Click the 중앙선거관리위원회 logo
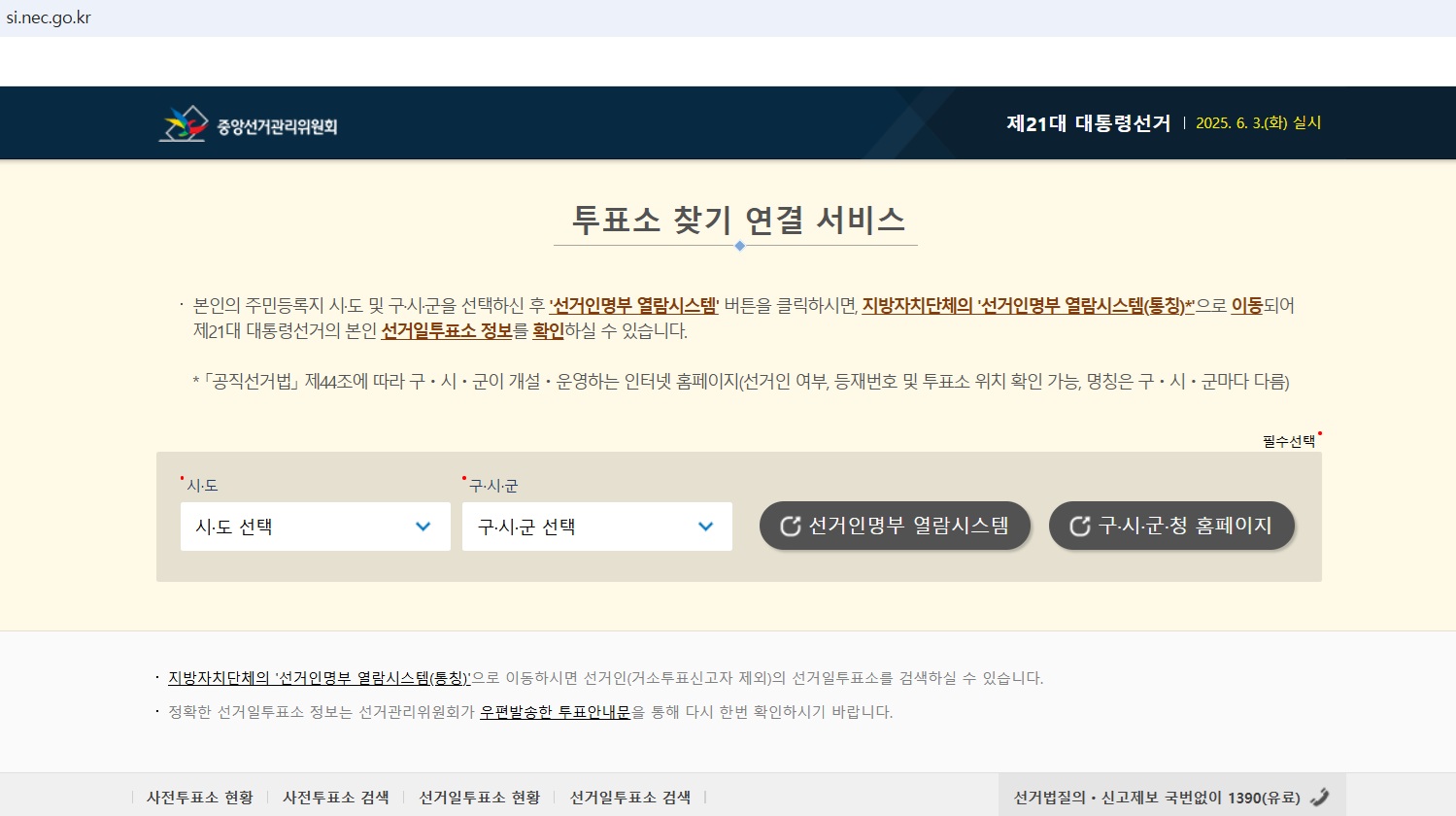Viewport: 1456px width, 816px height. click(251, 122)
